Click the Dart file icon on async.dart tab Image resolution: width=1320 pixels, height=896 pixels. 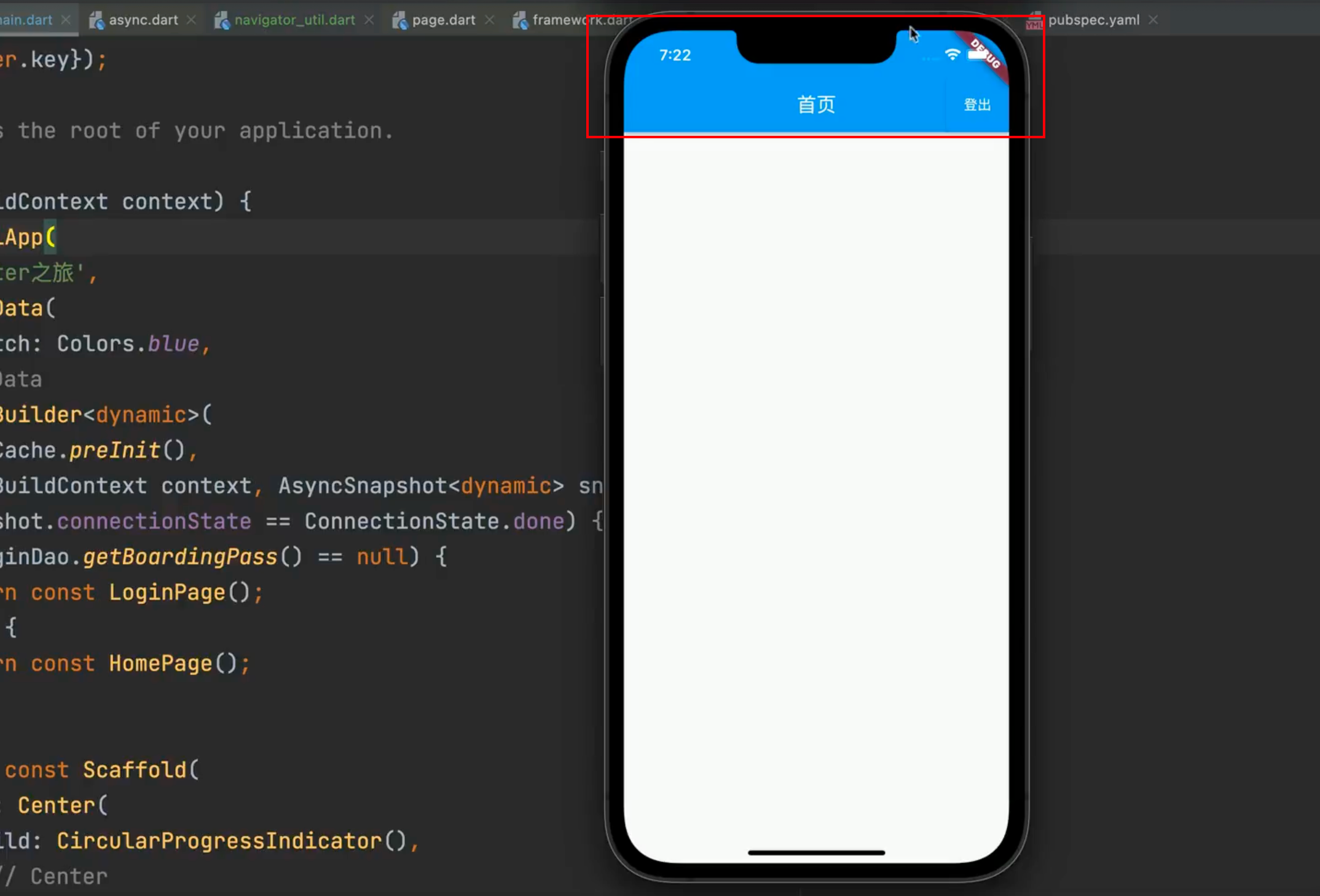pyautogui.click(x=96, y=20)
